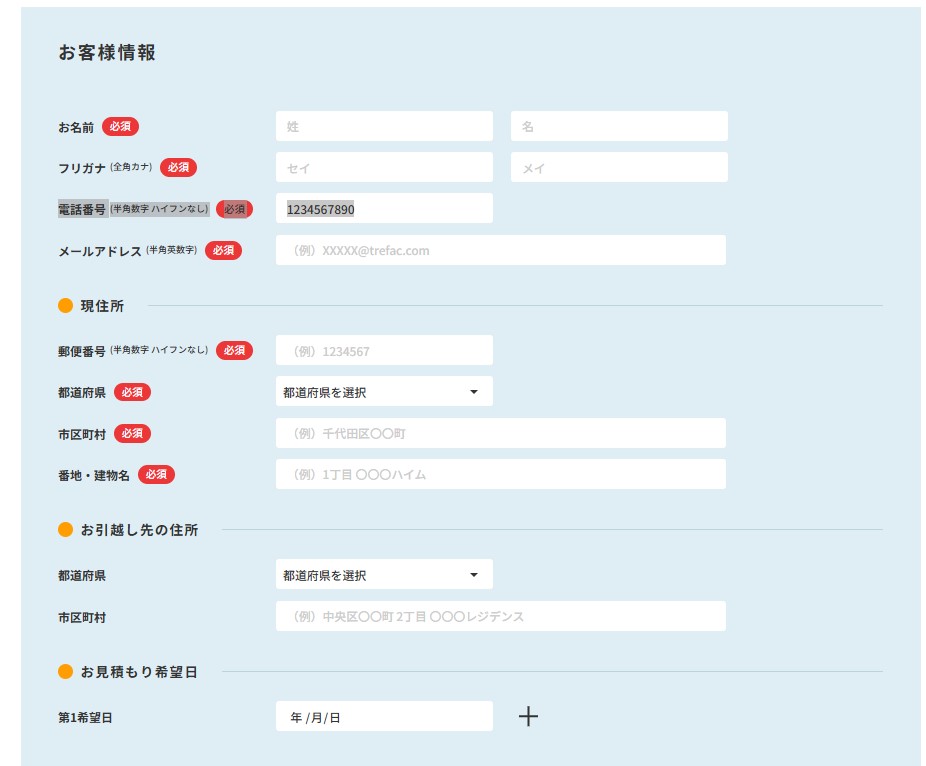
Task: Click the お引越し先の住所 section heading
Action: (x=139, y=530)
